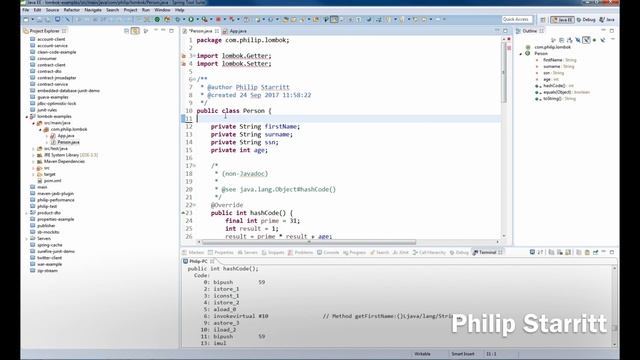
Task: Open the Window menu
Action: coord(162,10)
